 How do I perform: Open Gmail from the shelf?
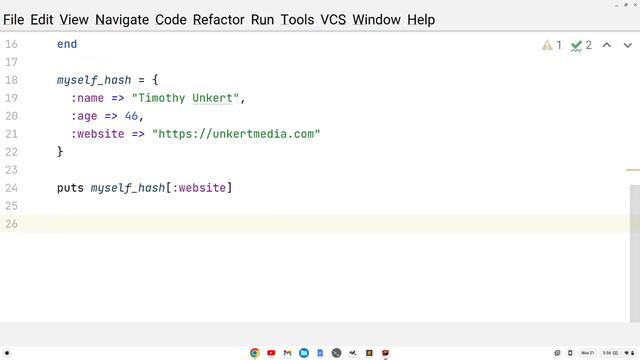point(287,353)
